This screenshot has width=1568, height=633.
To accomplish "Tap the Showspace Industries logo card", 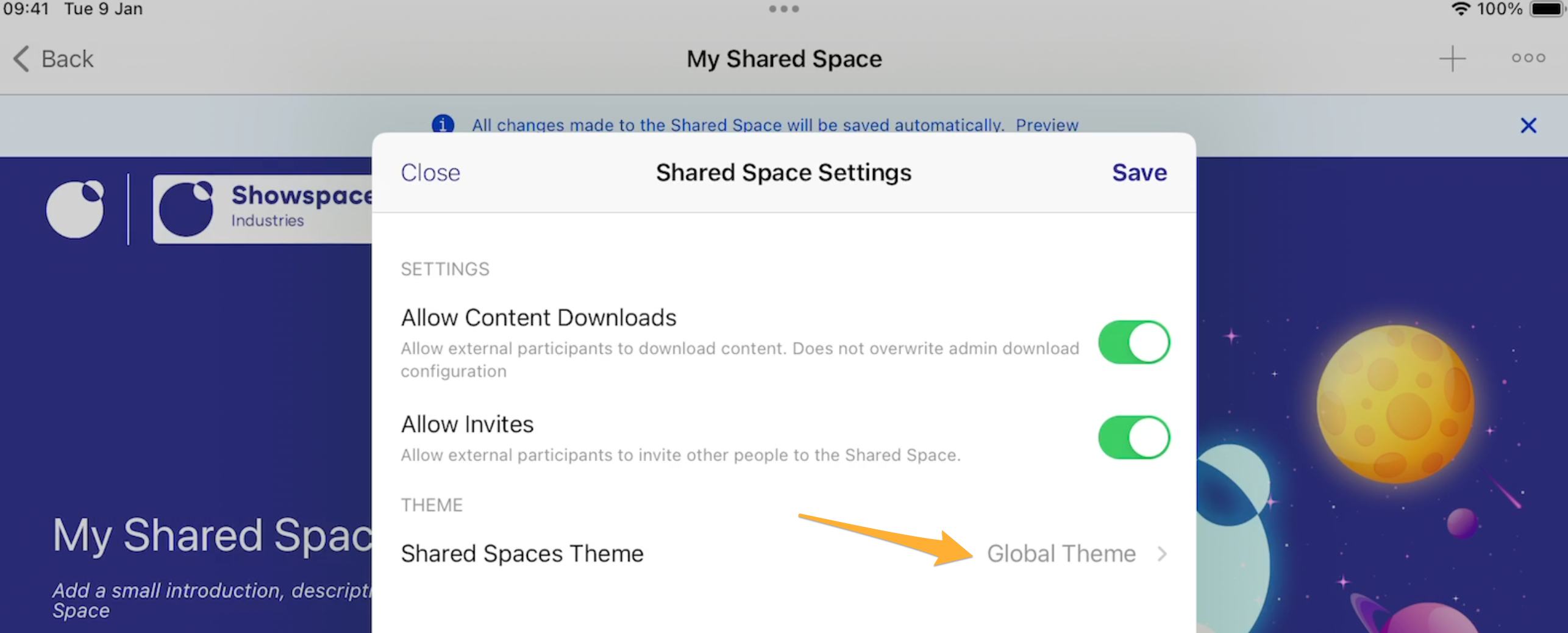I will 262,209.
